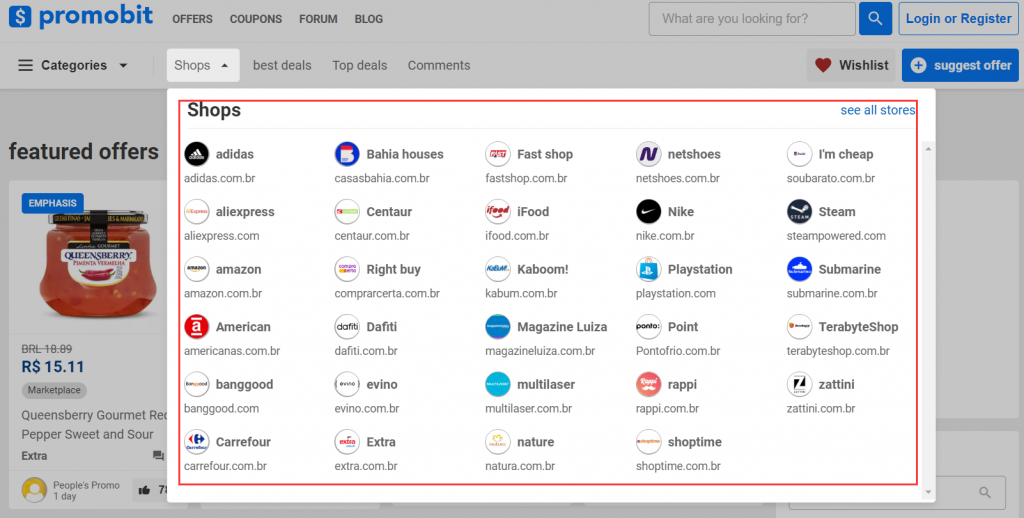The image size is (1024, 518).
Task: Switch to Top deals tab
Action: click(360, 65)
